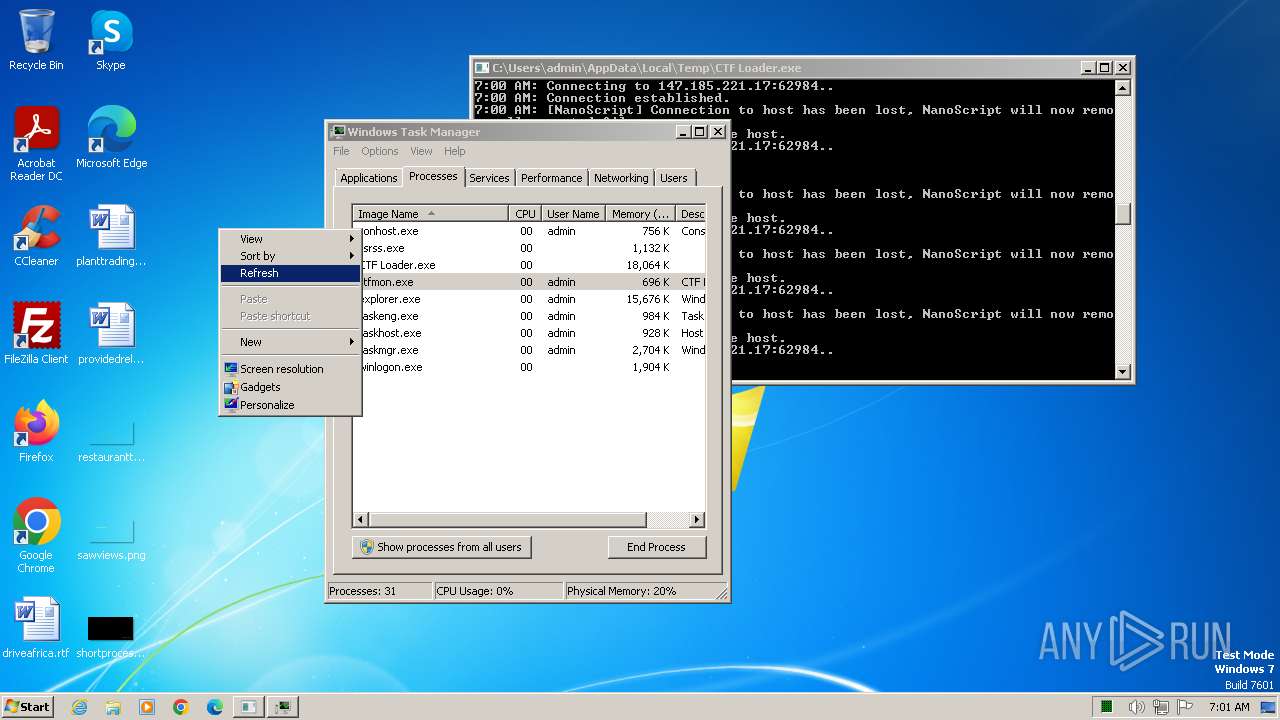This screenshot has width=1280, height=720.
Task: Click process list right scroll arrow
Action: (x=697, y=520)
